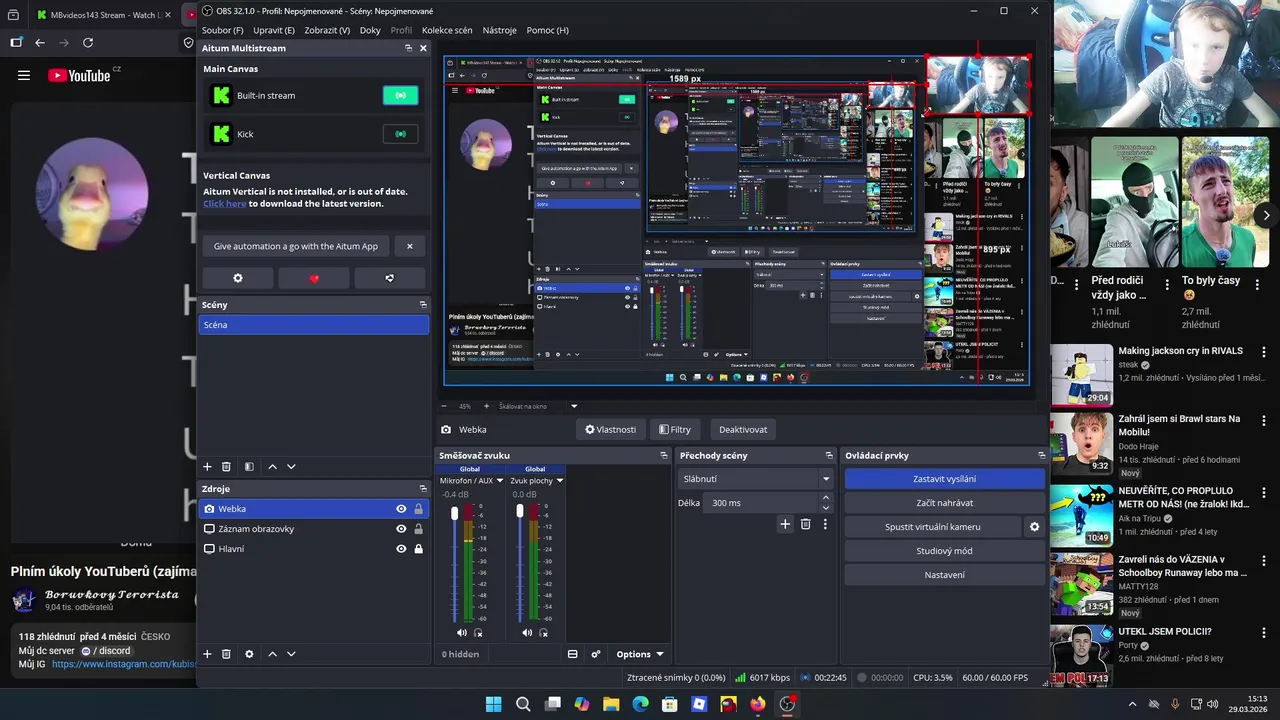Click Deaktivovat button for Webka
The image size is (1280, 720).
[x=743, y=430]
